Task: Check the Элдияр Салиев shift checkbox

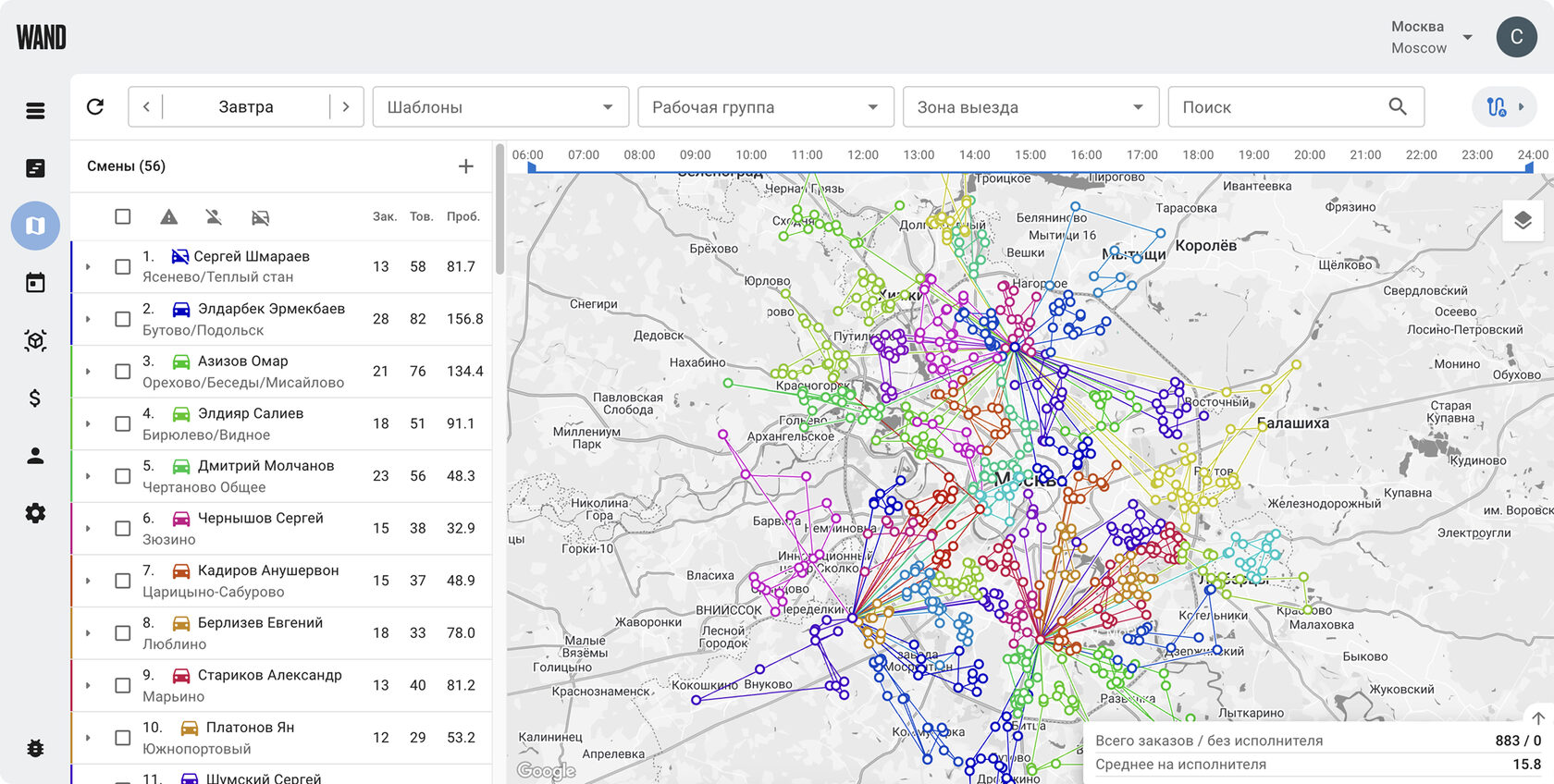Action: (122, 423)
